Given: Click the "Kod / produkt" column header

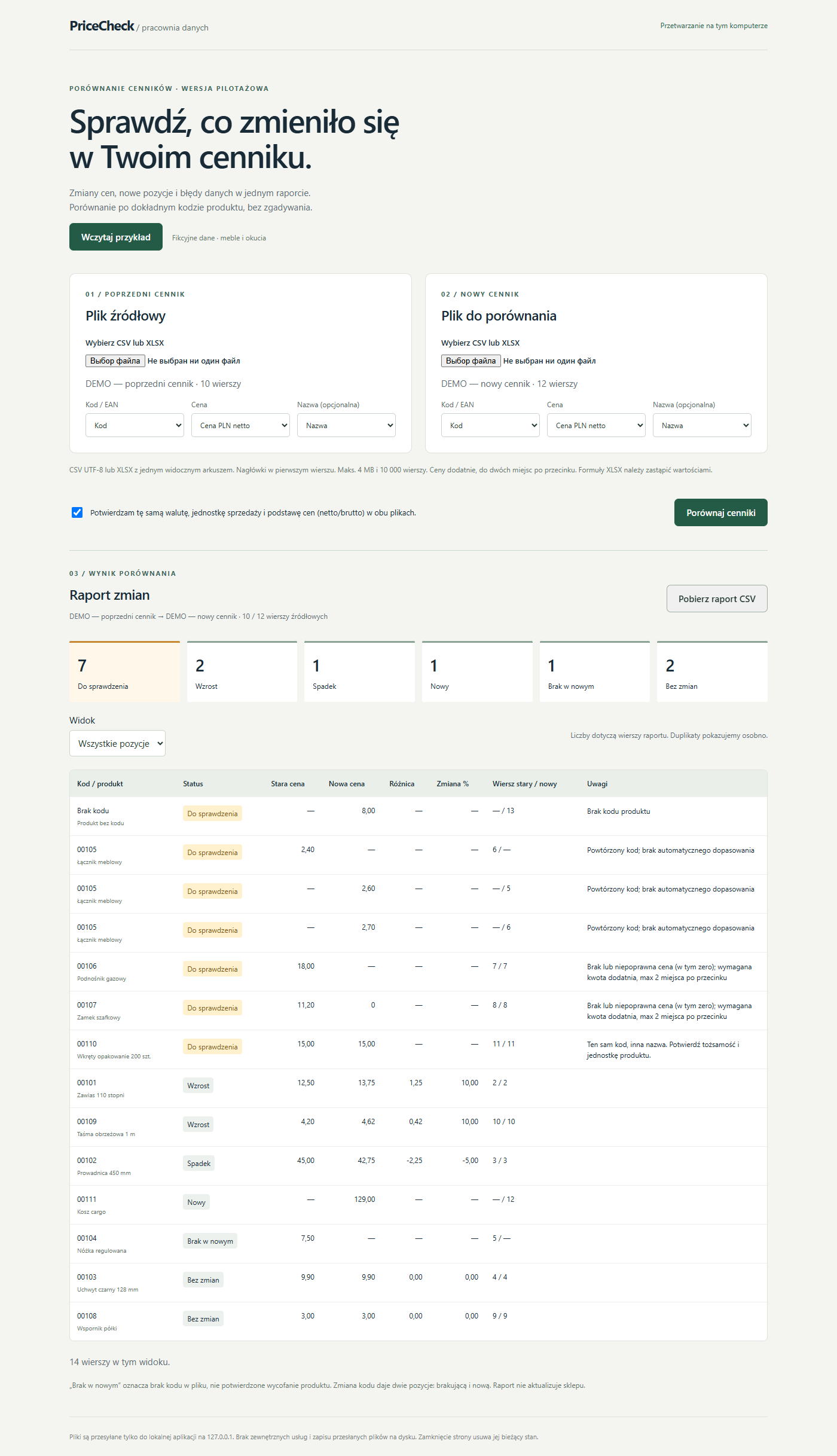Looking at the screenshot, I should pyautogui.click(x=100, y=784).
